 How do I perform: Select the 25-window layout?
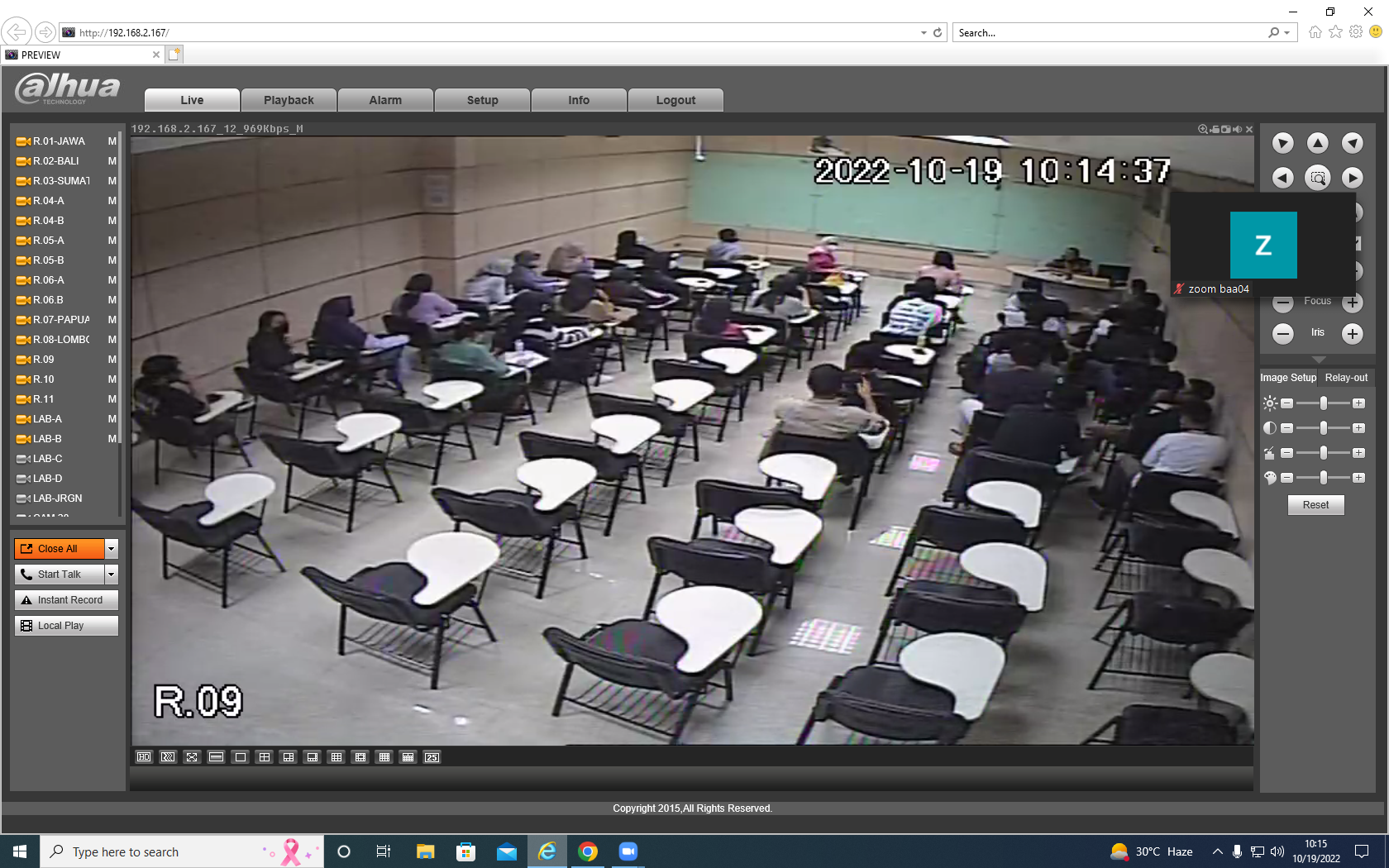point(432,757)
